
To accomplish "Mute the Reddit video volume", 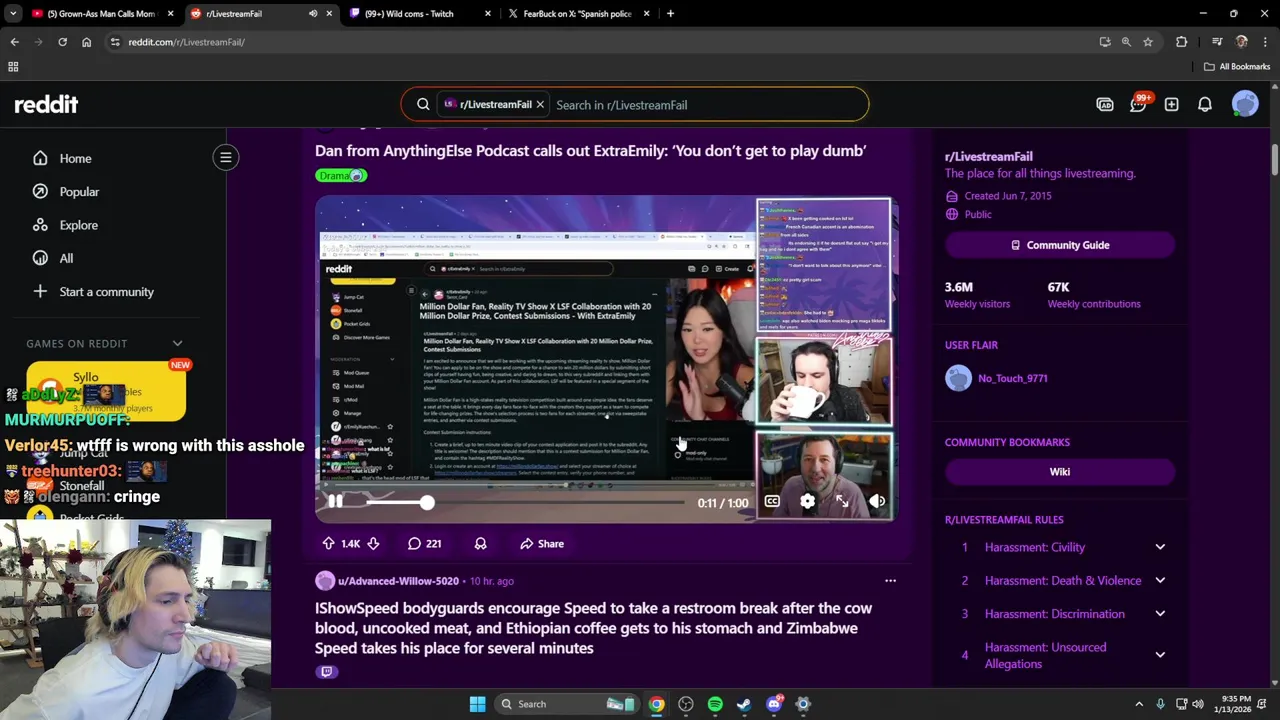I will tap(877, 502).
